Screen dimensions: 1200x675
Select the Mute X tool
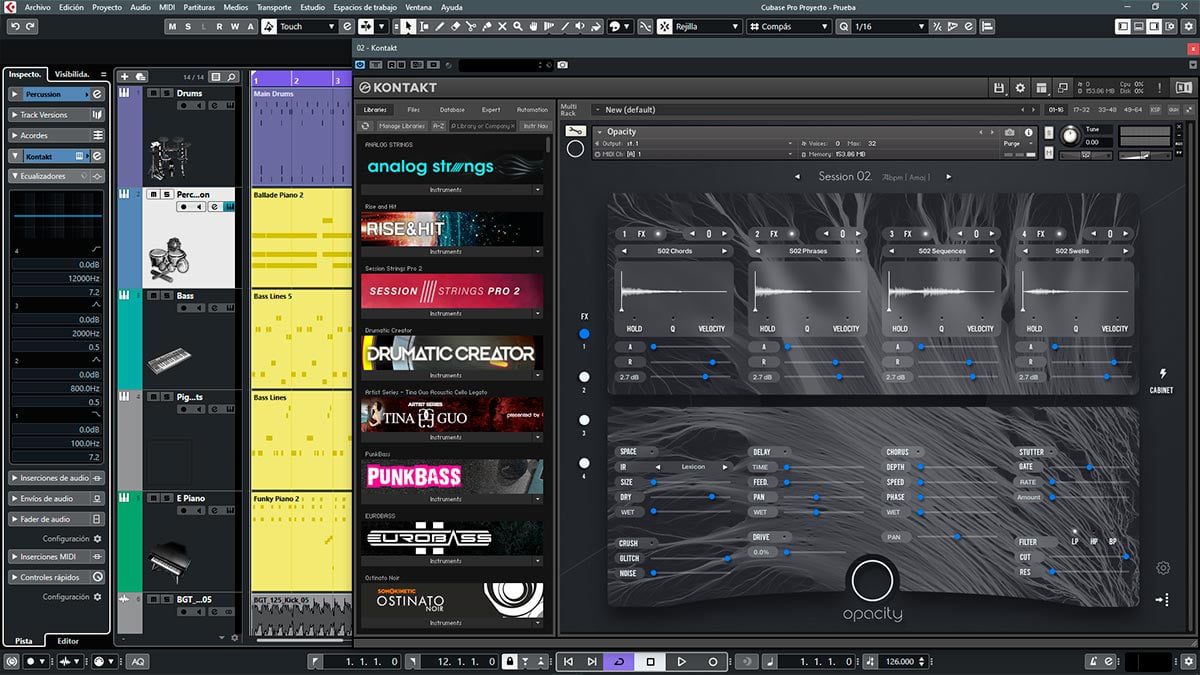pyautogui.click(x=504, y=27)
